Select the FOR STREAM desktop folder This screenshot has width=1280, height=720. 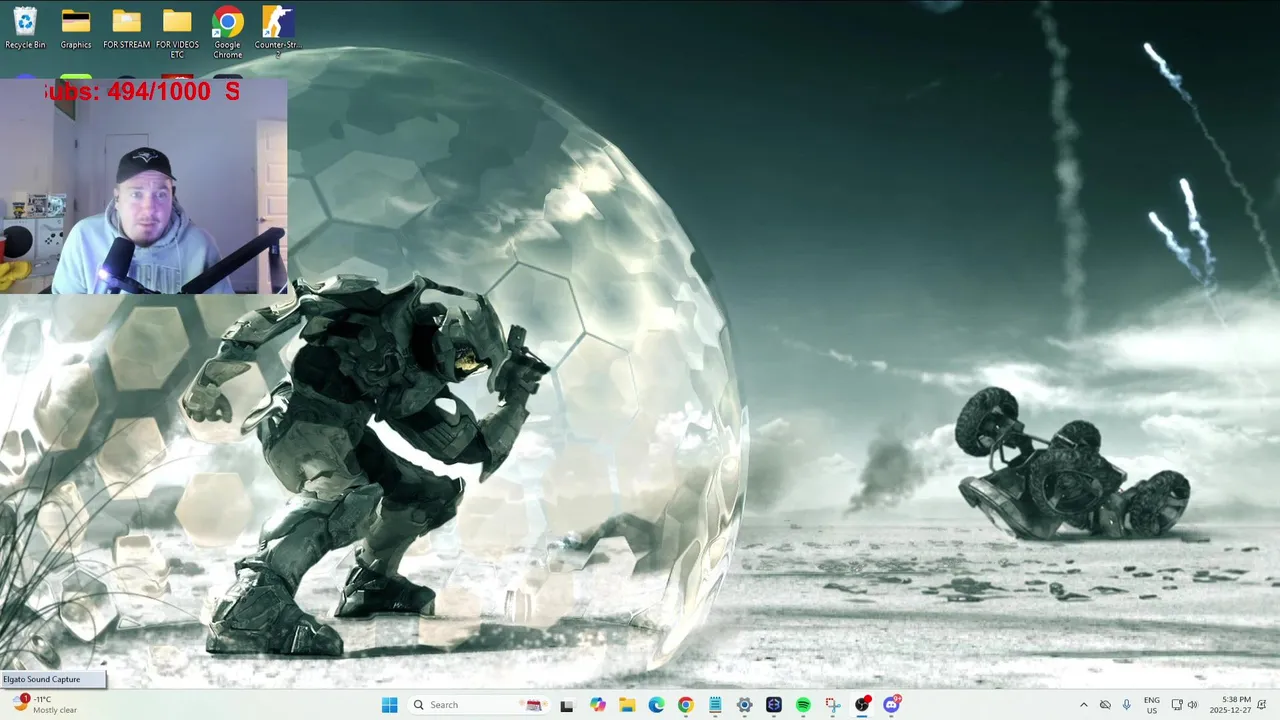point(126,28)
